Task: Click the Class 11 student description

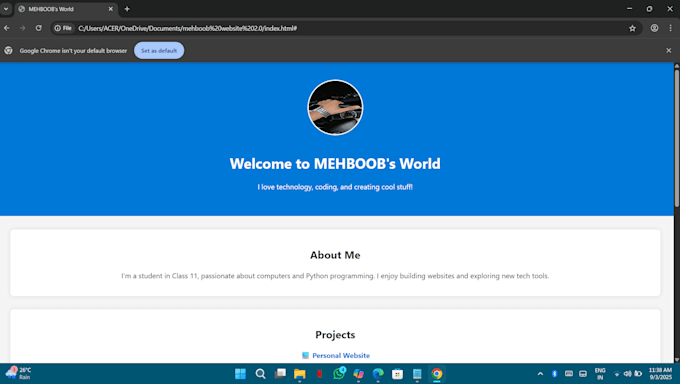Action: click(x=335, y=276)
